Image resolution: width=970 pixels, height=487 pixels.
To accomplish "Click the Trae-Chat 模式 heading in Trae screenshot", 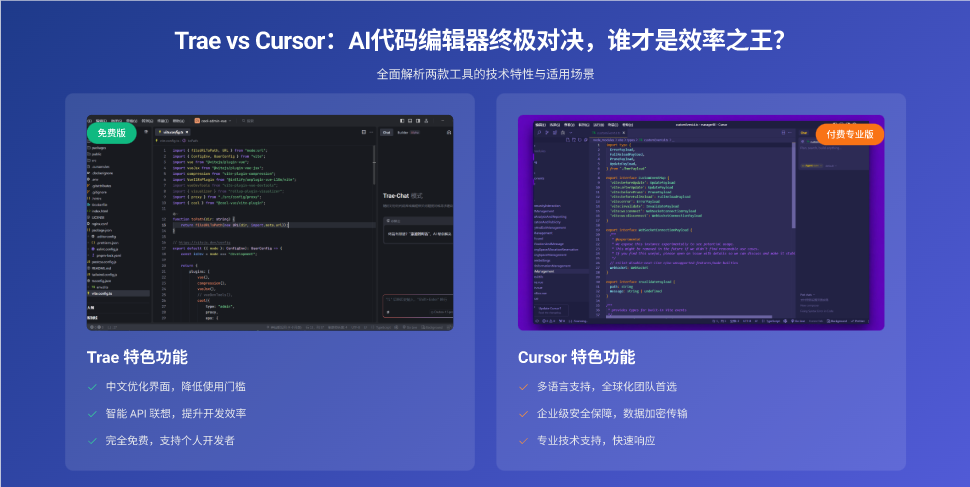I will click(x=403, y=196).
